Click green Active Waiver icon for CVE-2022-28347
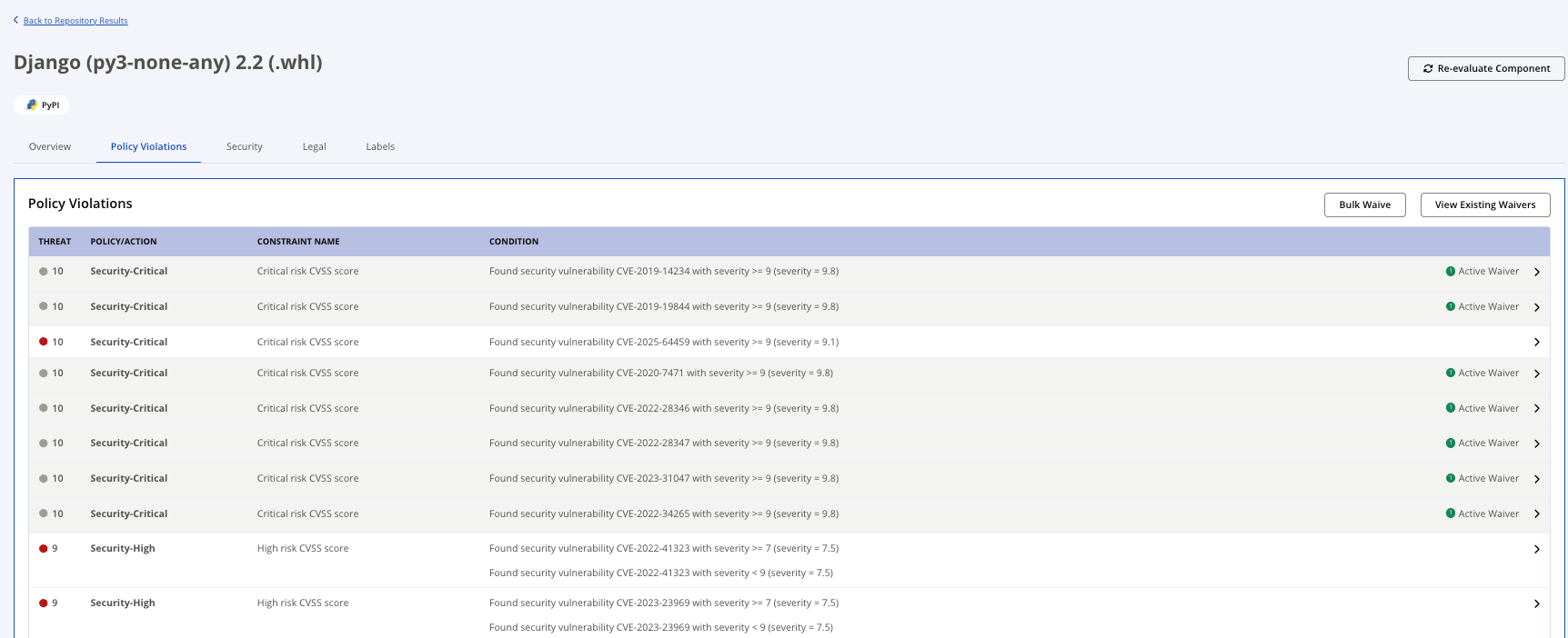The width and height of the screenshot is (1568, 638). click(1451, 443)
